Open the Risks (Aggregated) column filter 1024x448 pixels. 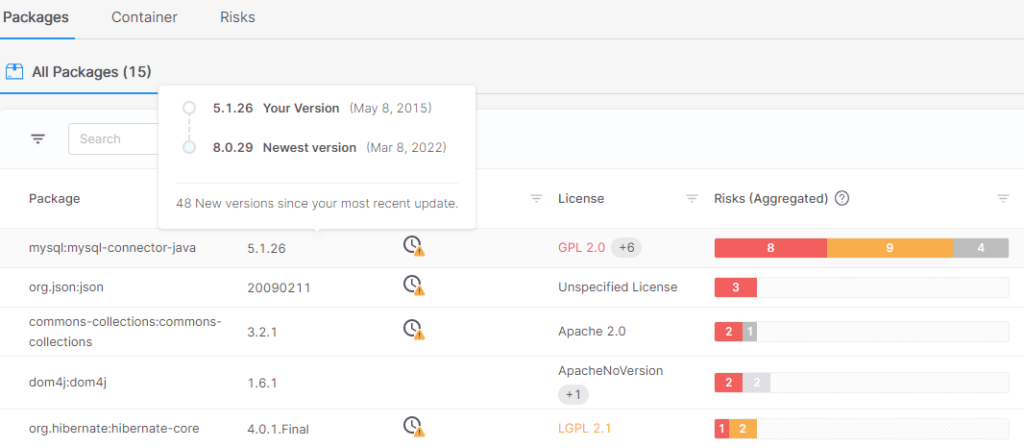tap(1003, 199)
